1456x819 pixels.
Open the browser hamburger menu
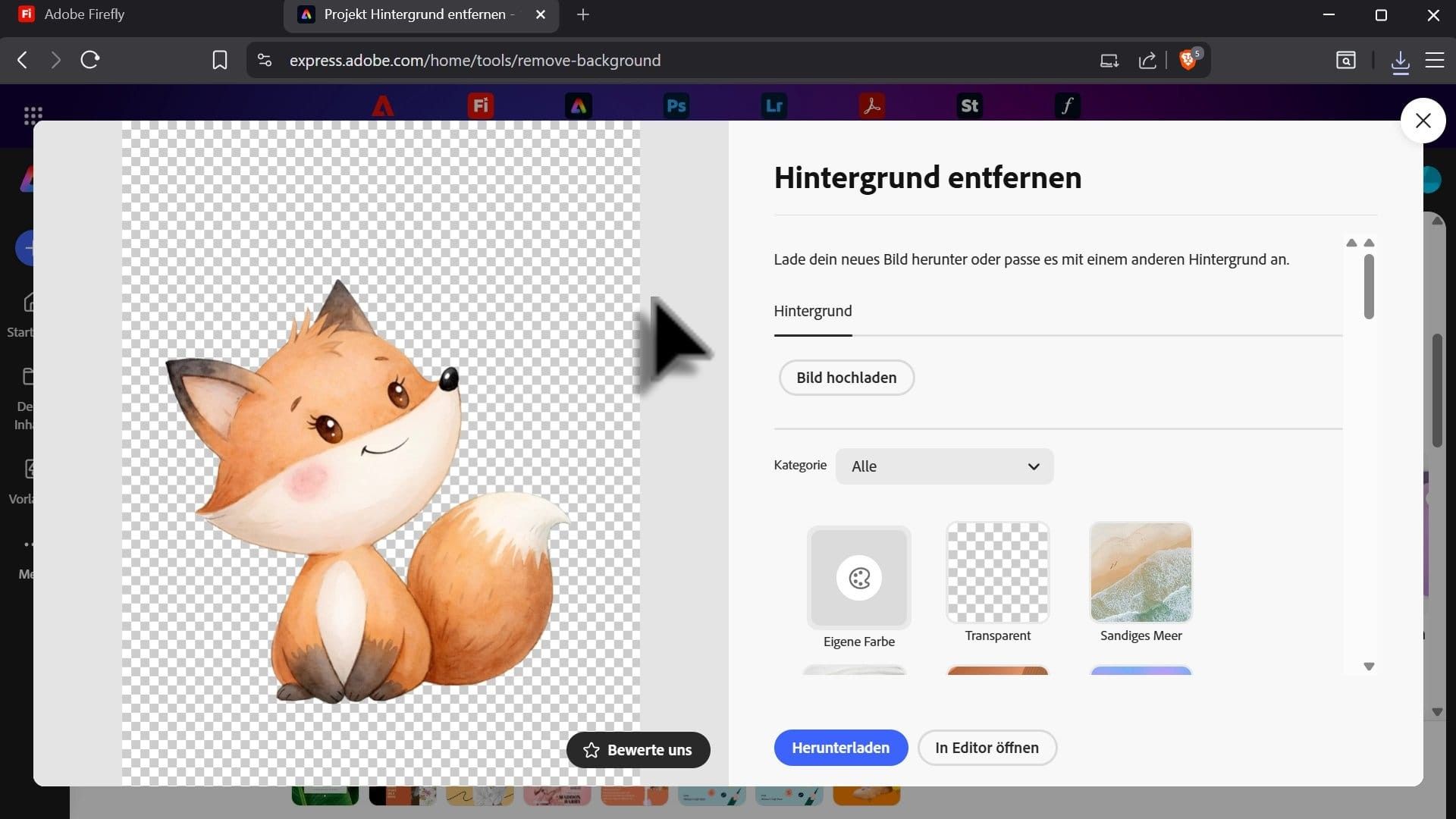click(x=1435, y=61)
